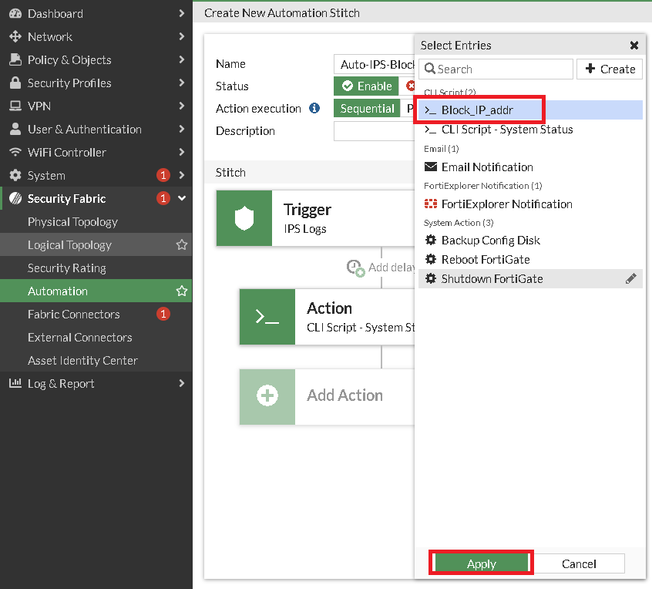Close the Select Entries panel

(634, 46)
